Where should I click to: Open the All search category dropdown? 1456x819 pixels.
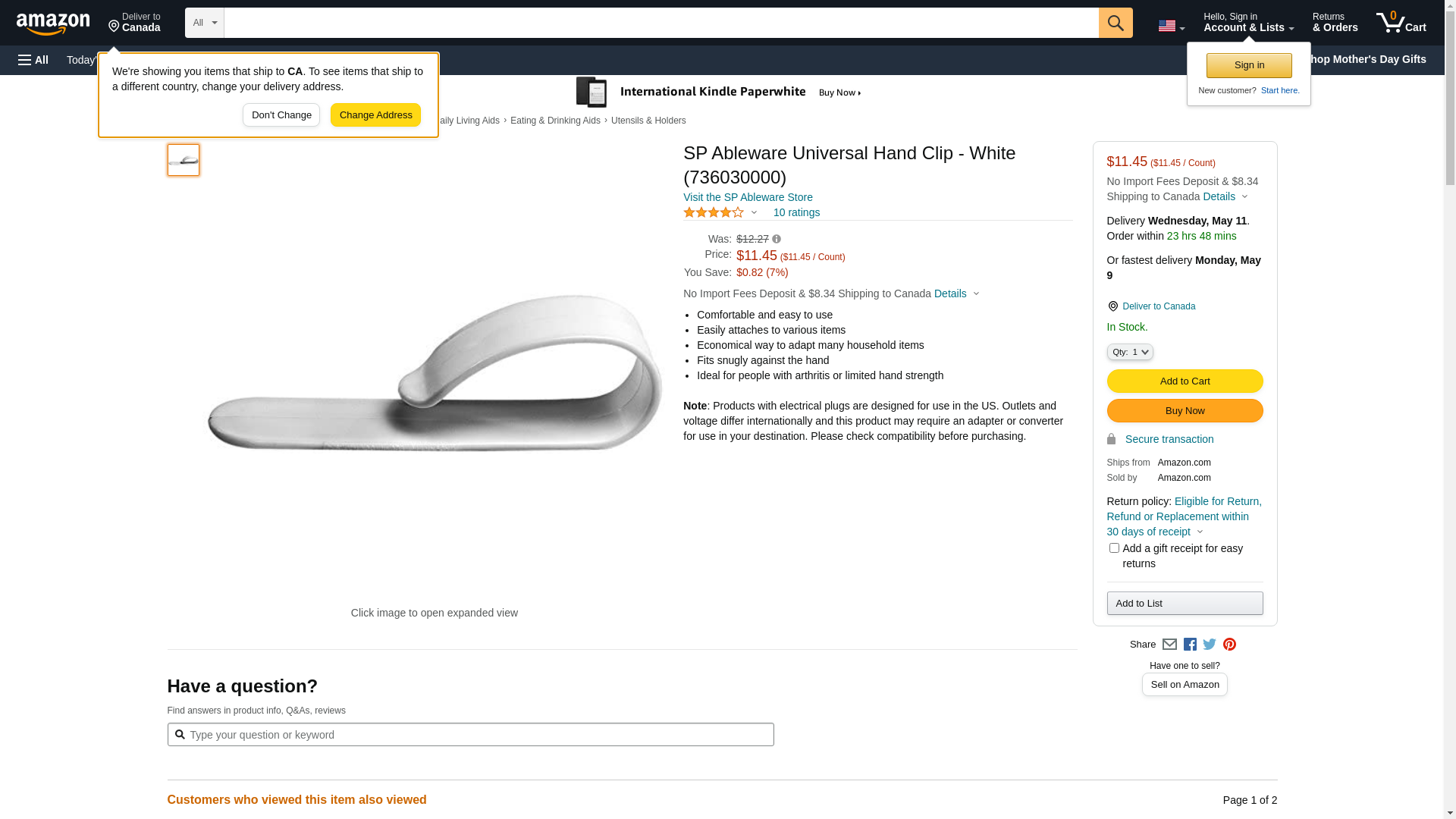click(x=205, y=23)
